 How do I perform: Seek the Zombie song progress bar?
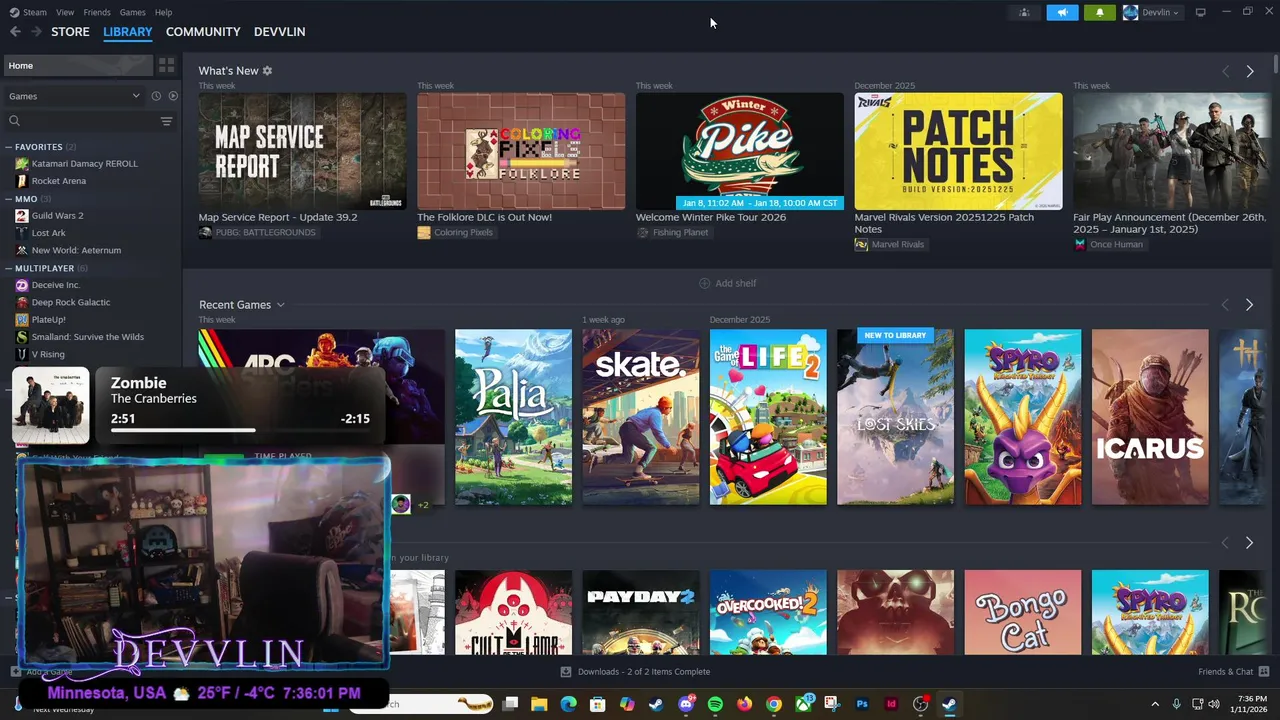(x=240, y=430)
